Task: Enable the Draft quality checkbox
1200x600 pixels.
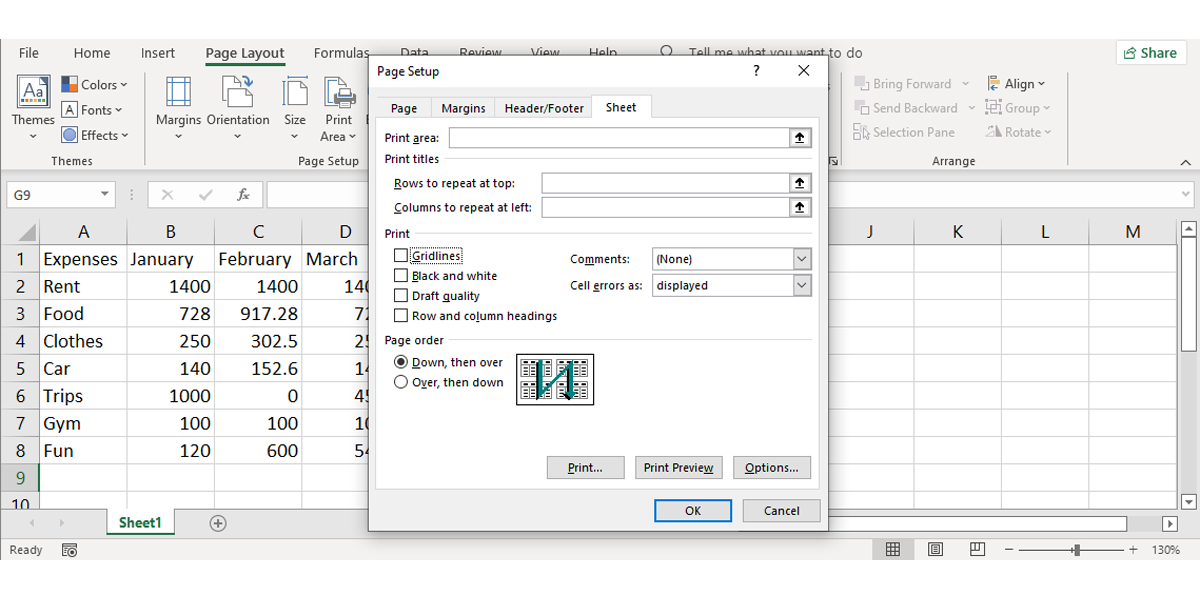Action: [x=401, y=296]
